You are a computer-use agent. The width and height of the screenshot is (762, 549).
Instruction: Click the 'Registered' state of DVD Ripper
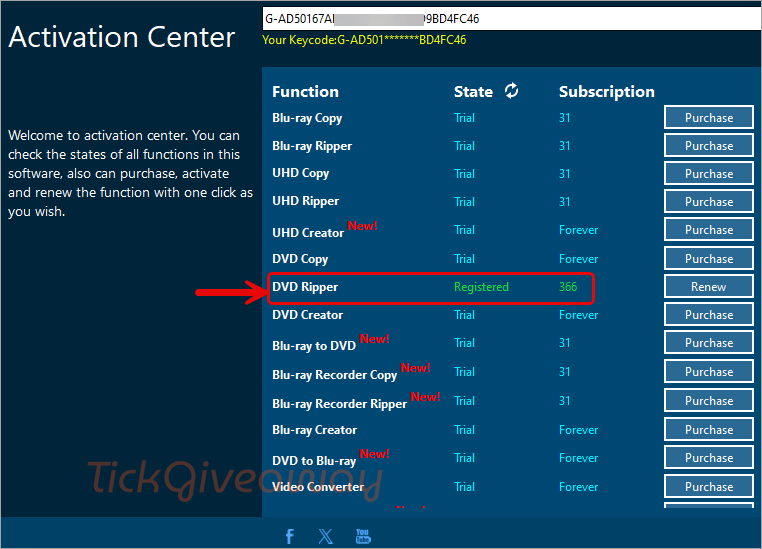[481, 287]
